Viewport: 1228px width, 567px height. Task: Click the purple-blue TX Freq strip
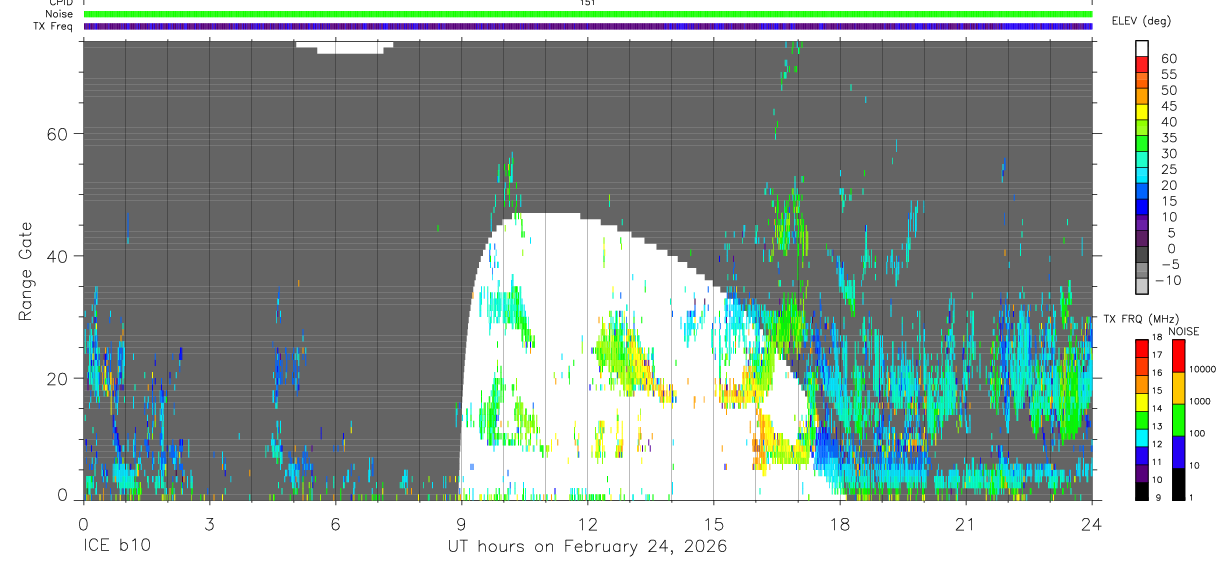click(x=588, y=27)
